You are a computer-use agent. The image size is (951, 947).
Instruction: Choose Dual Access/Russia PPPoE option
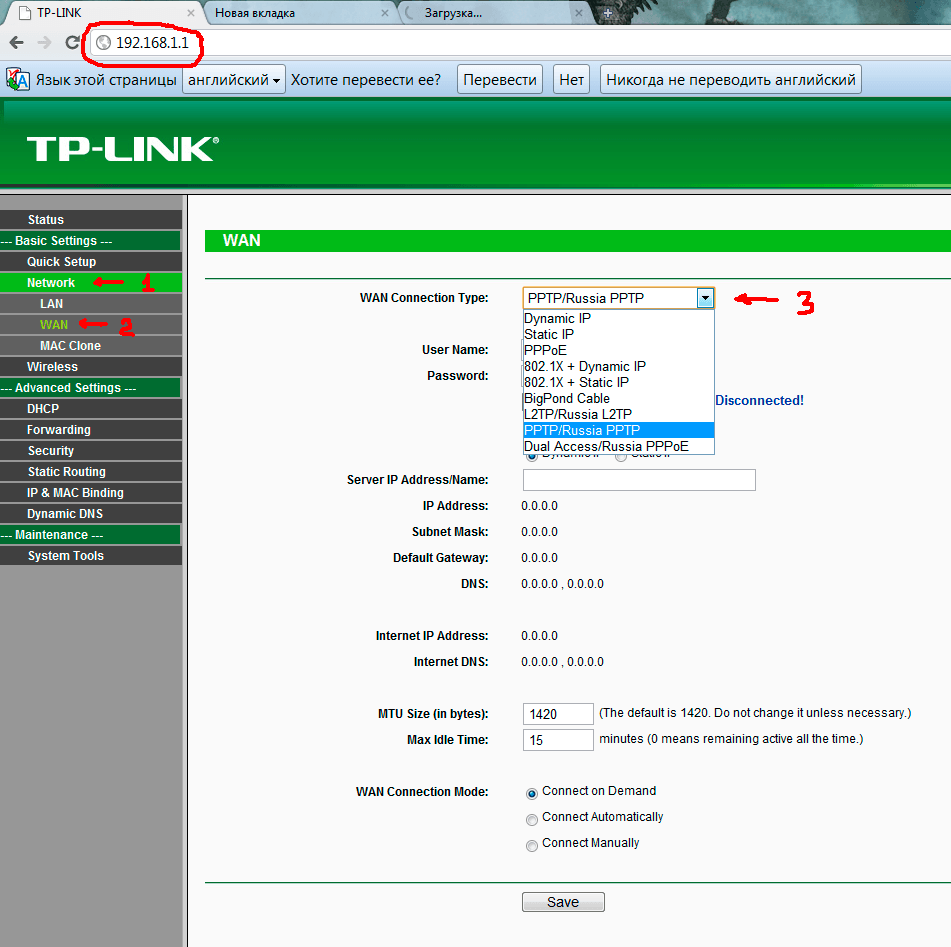coord(619,446)
